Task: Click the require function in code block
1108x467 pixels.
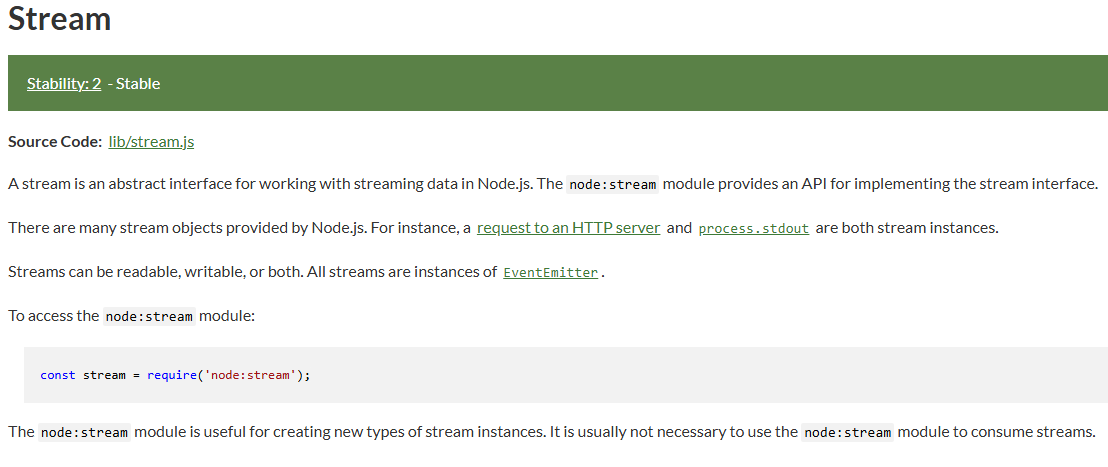Action: pyautogui.click(x=172, y=375)
